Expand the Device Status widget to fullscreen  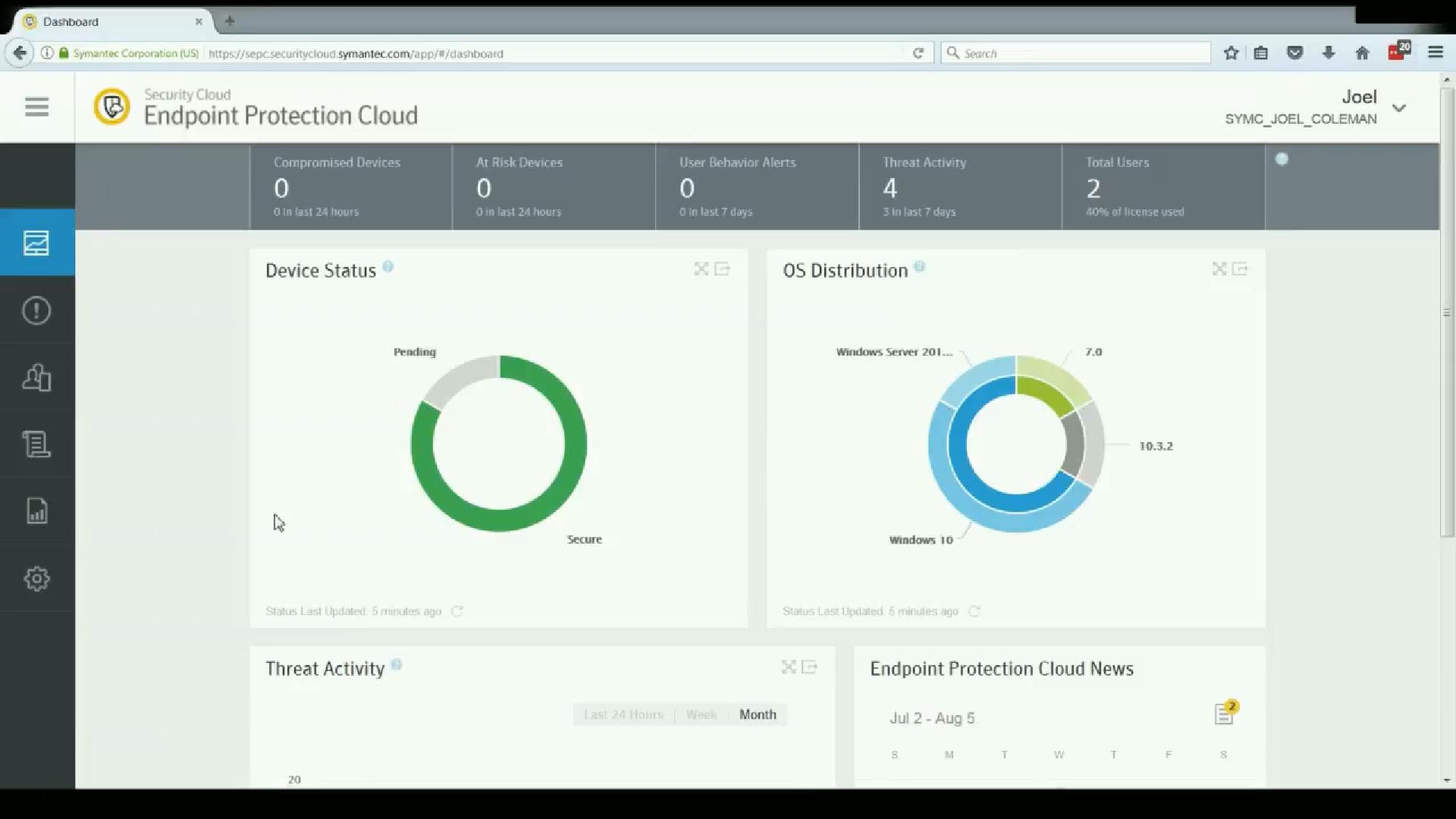(x=701, y=269)
